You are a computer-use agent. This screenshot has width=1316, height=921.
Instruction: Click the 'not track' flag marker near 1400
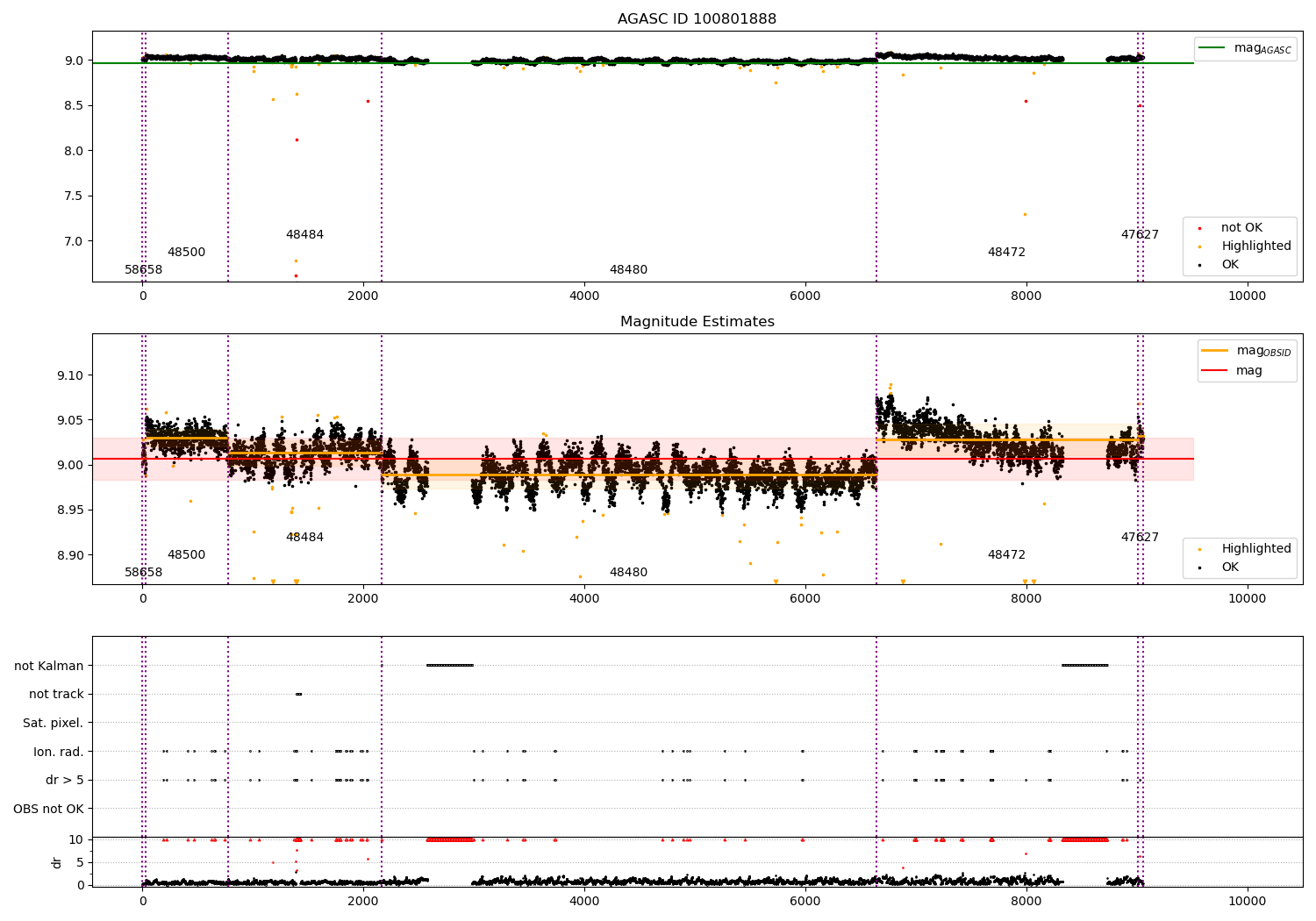[298, 694]
